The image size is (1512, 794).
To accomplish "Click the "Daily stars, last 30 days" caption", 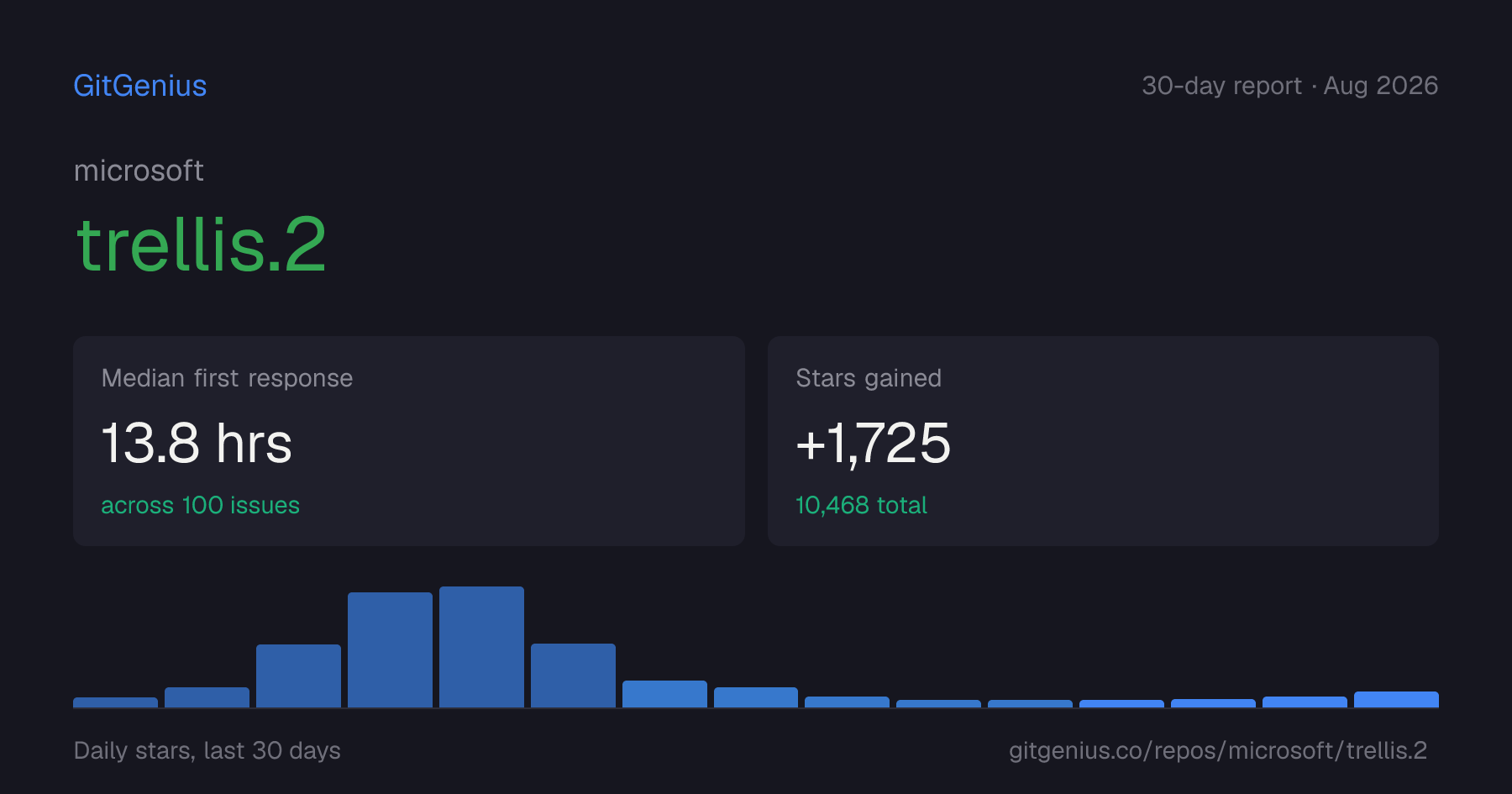I will coord(207,750).
